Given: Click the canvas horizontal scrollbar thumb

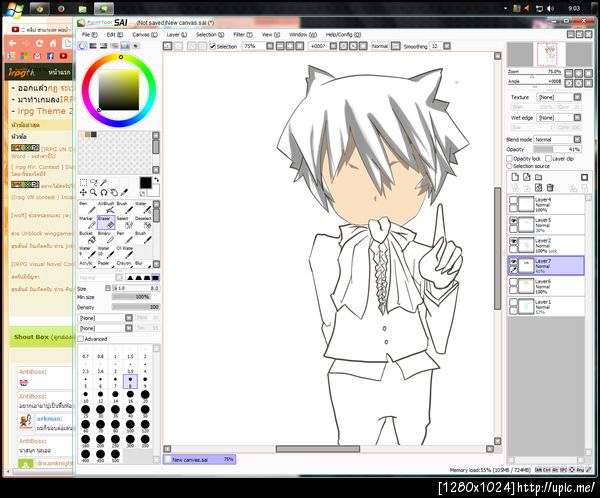Looking at the screenshot, I should coord(318,449).
